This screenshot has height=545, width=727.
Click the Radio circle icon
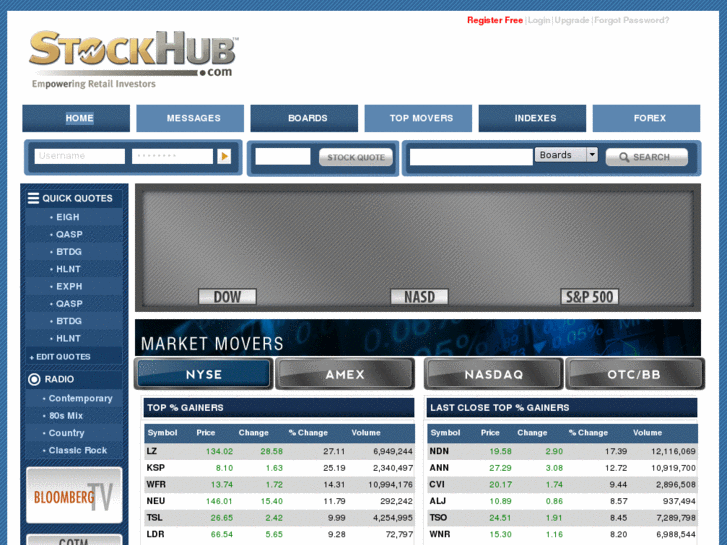(34, 379)
